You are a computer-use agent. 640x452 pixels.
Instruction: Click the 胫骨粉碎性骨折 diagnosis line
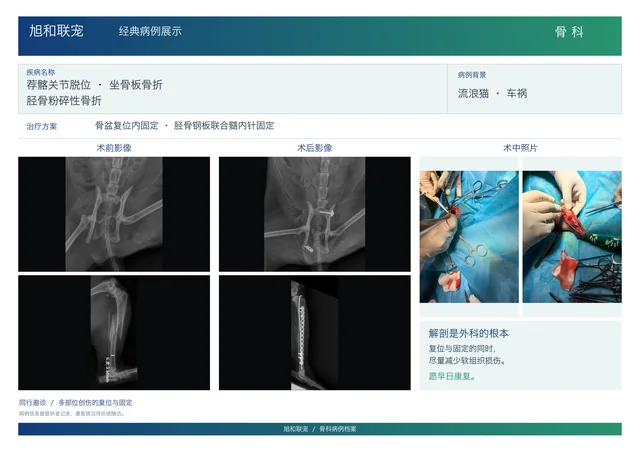click(x=64, y=100)
